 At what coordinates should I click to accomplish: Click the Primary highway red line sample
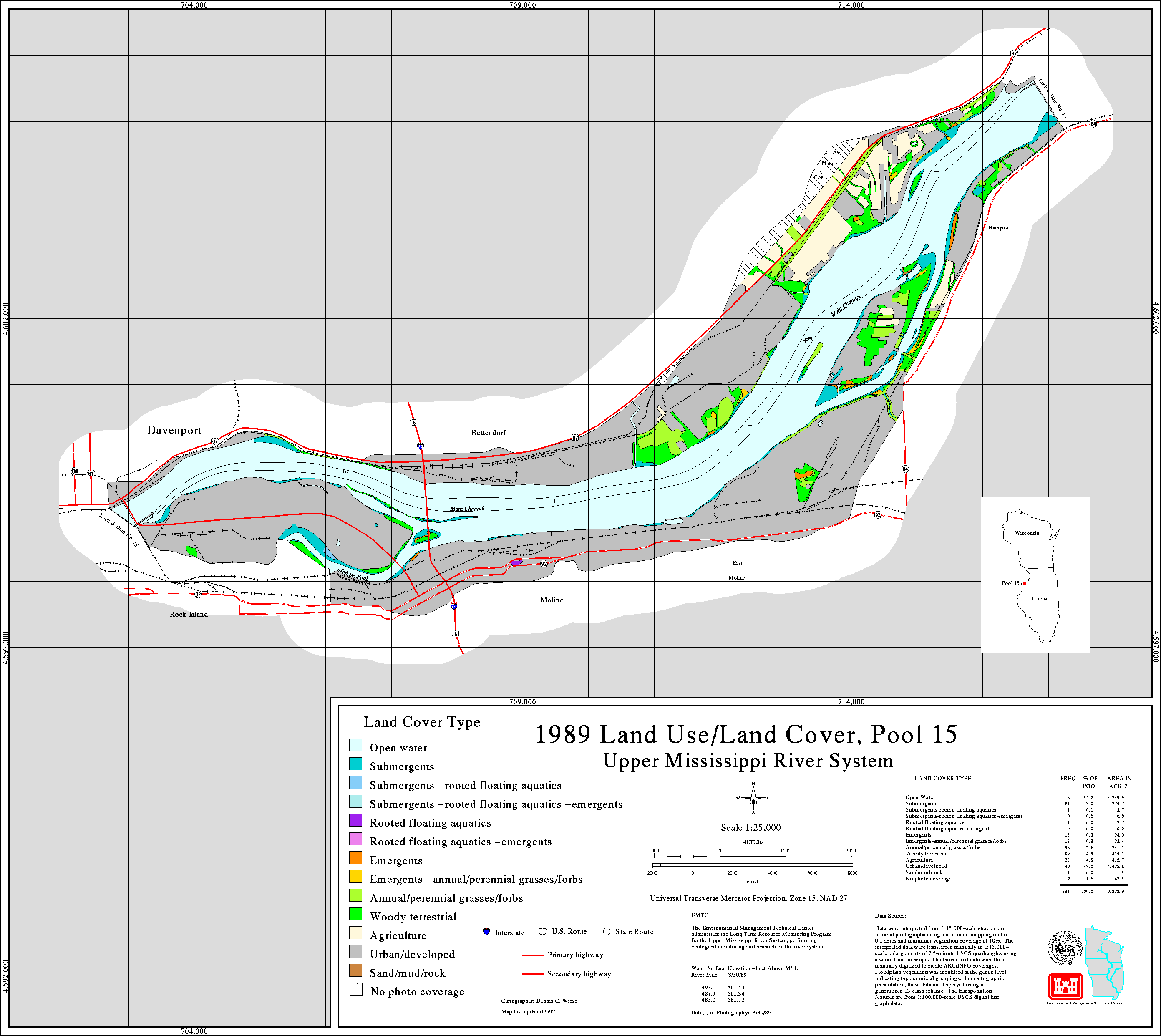click(533, 955)
